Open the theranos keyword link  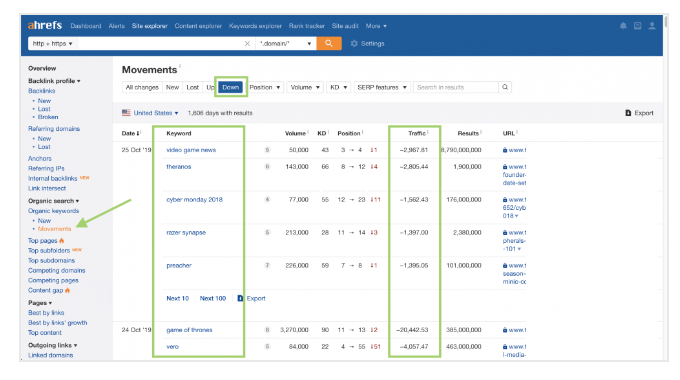tap(179, 167)
